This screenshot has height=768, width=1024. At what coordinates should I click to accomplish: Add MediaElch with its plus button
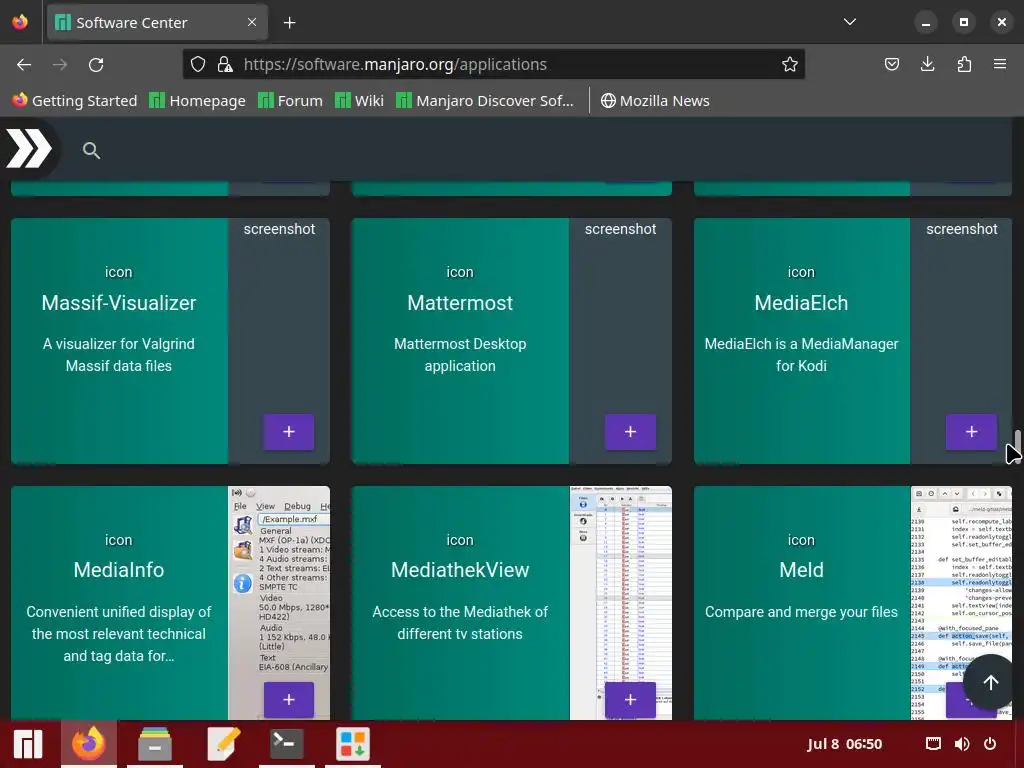tap(971, 432)
